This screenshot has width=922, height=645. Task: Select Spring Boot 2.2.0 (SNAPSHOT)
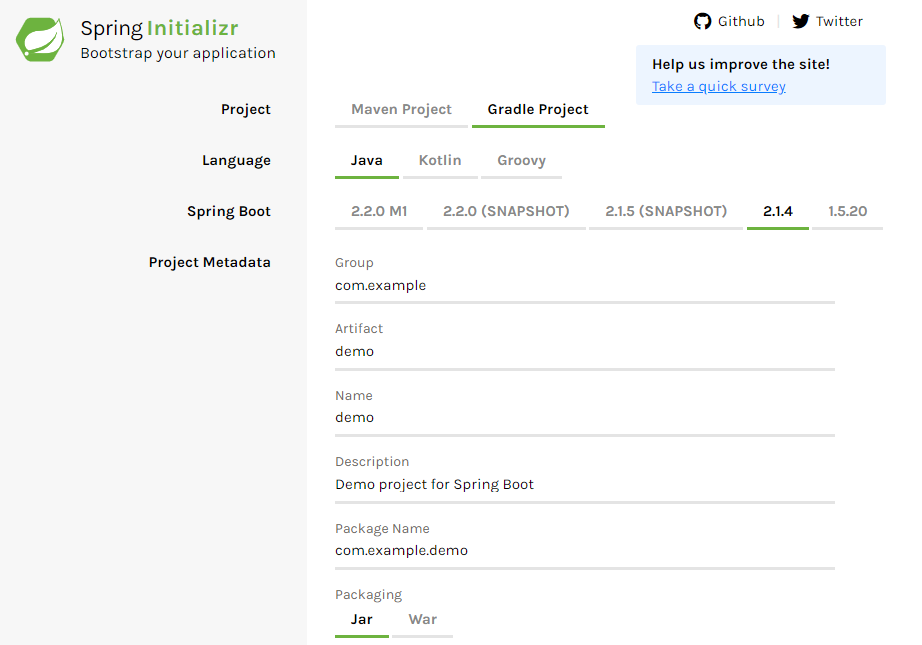[506, 212]
